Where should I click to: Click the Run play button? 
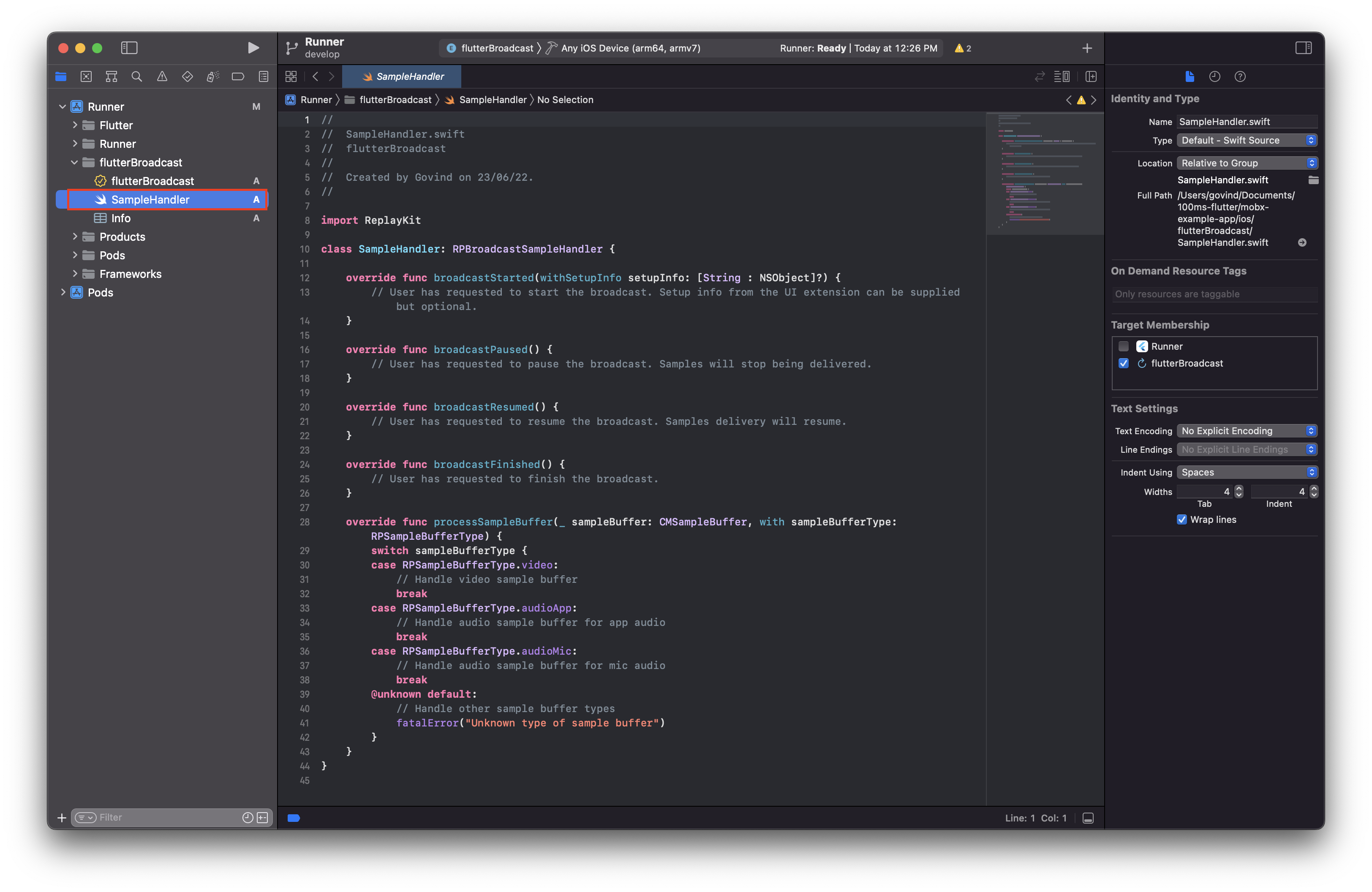(x=253, y=48)
